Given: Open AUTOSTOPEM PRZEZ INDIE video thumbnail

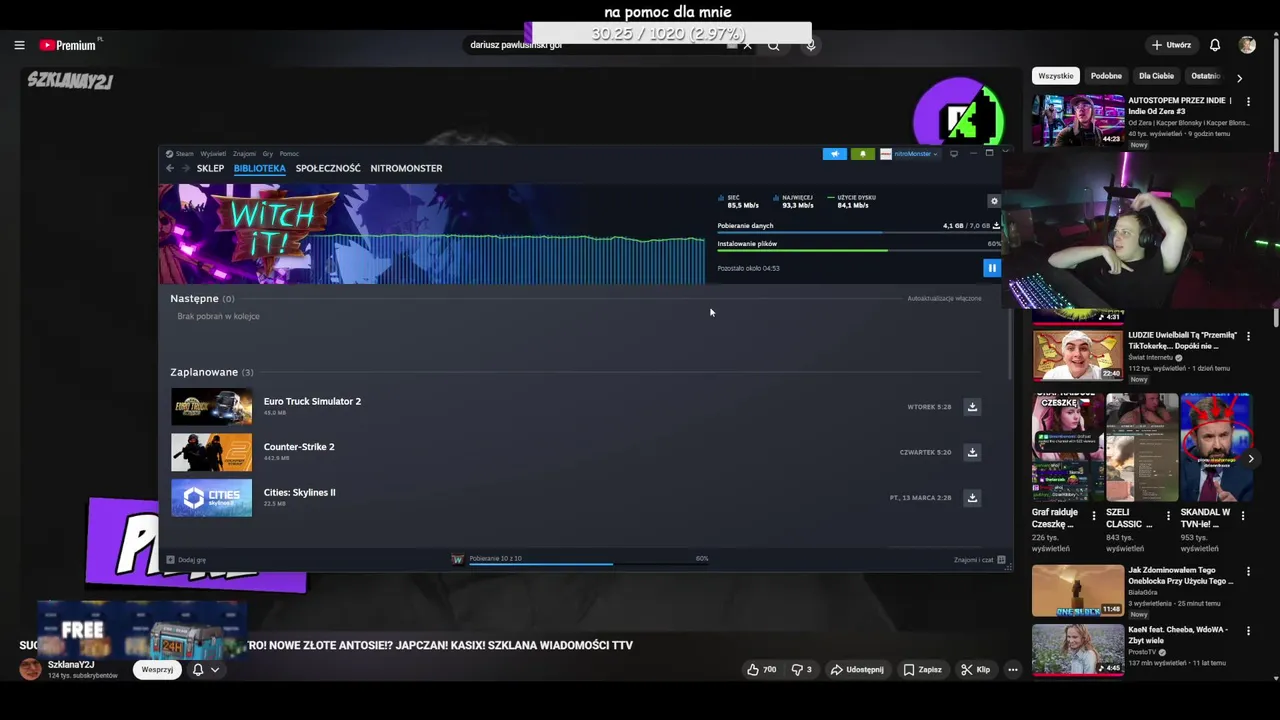Looking at the screenshot, I should pos(1078,120).
